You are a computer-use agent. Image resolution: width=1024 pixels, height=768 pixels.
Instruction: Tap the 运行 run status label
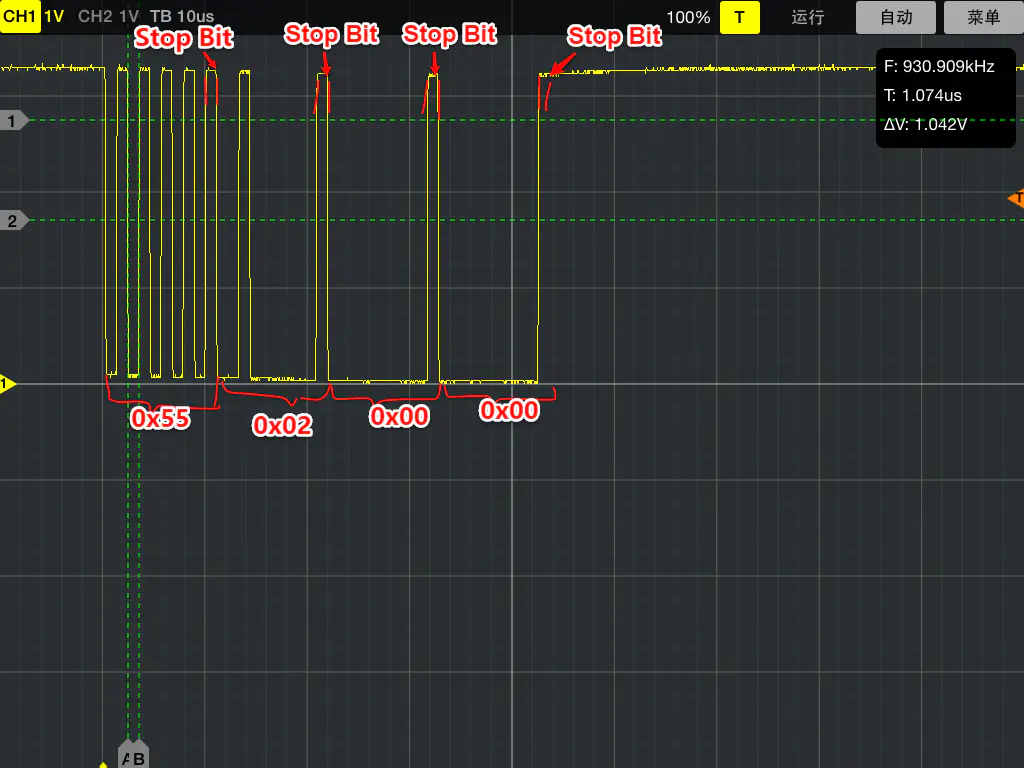coord(808,17)
